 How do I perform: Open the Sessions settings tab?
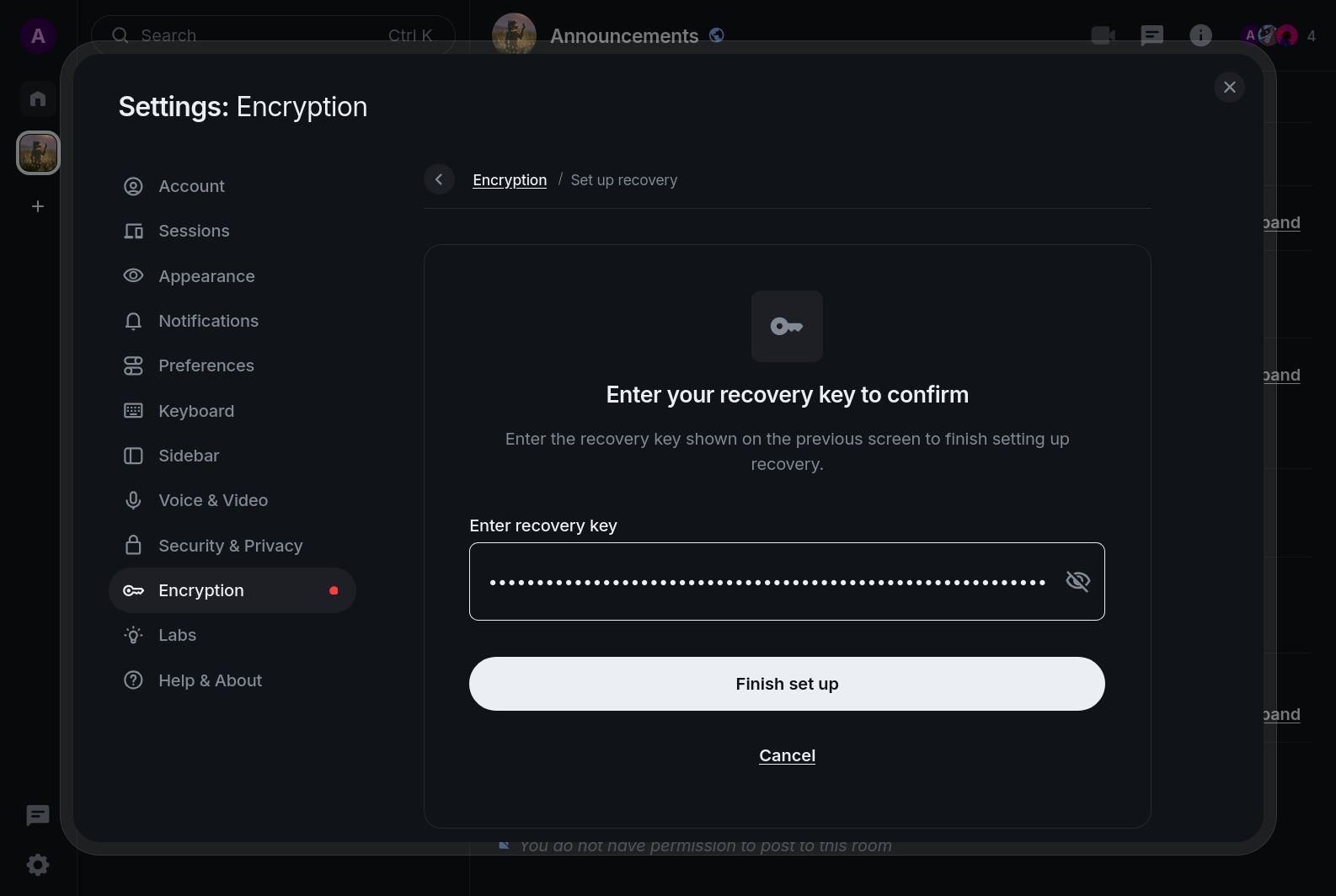pyautogui.click(x=194, y=231)
